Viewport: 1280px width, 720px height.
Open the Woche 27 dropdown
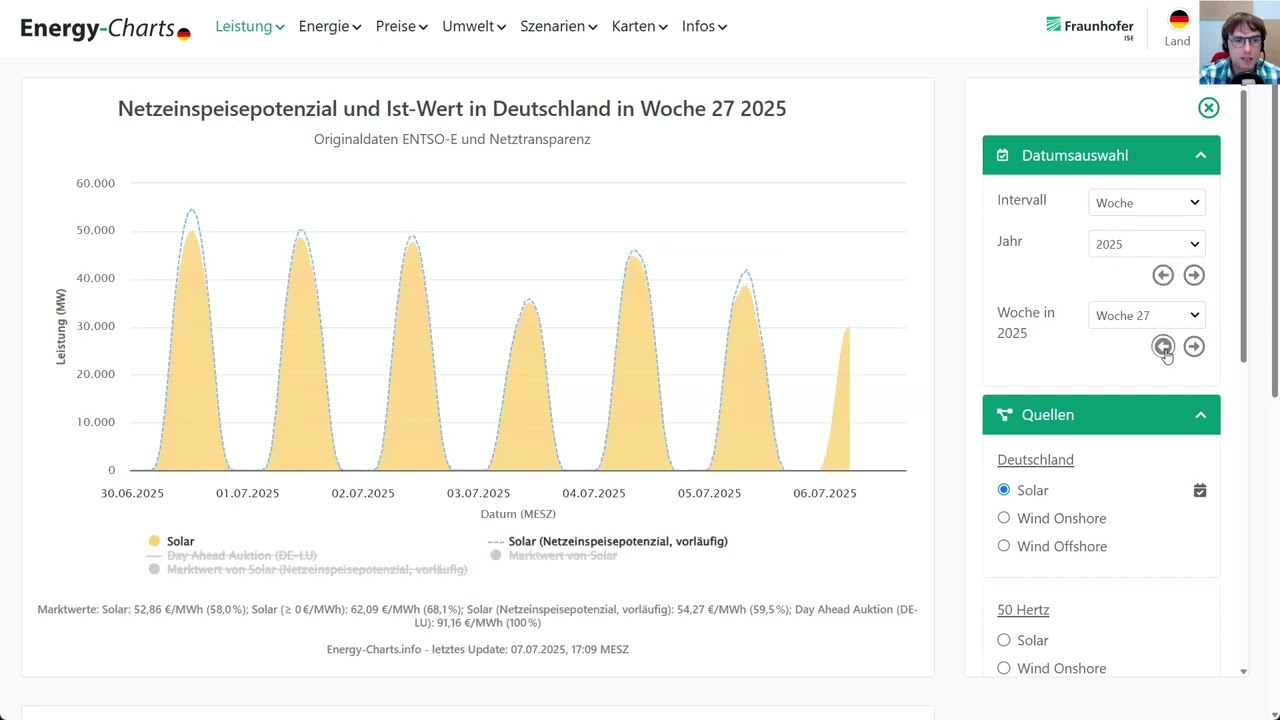(x=1147, y=315)
